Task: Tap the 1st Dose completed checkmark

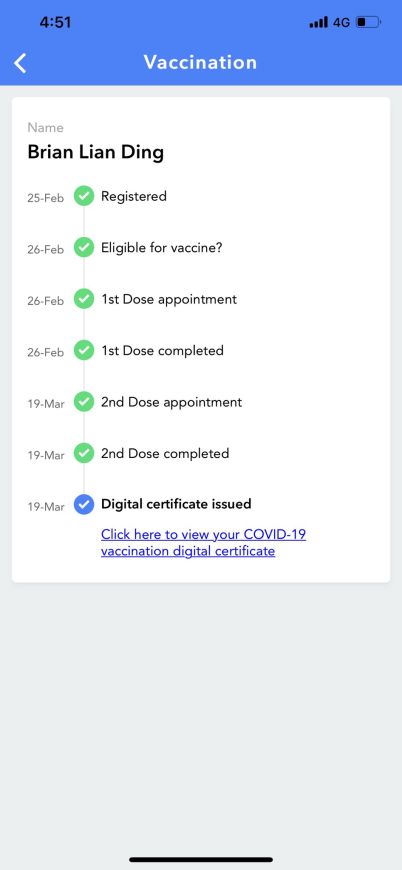Action: point(84,351)
